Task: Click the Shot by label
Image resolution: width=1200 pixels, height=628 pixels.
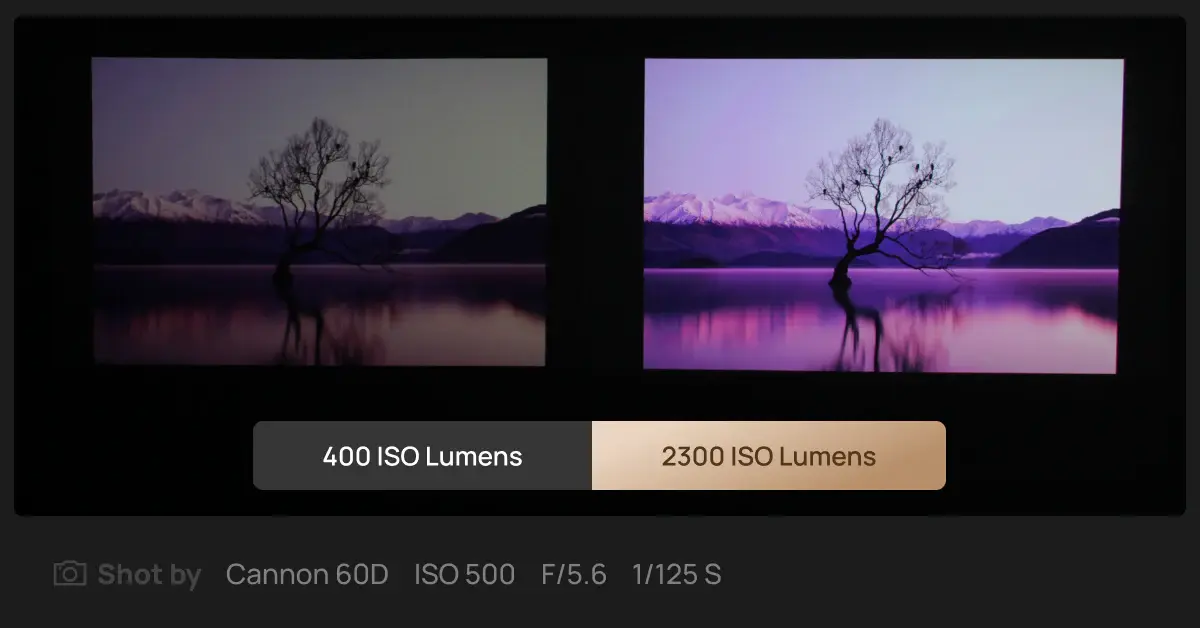Action: [149, 575]
